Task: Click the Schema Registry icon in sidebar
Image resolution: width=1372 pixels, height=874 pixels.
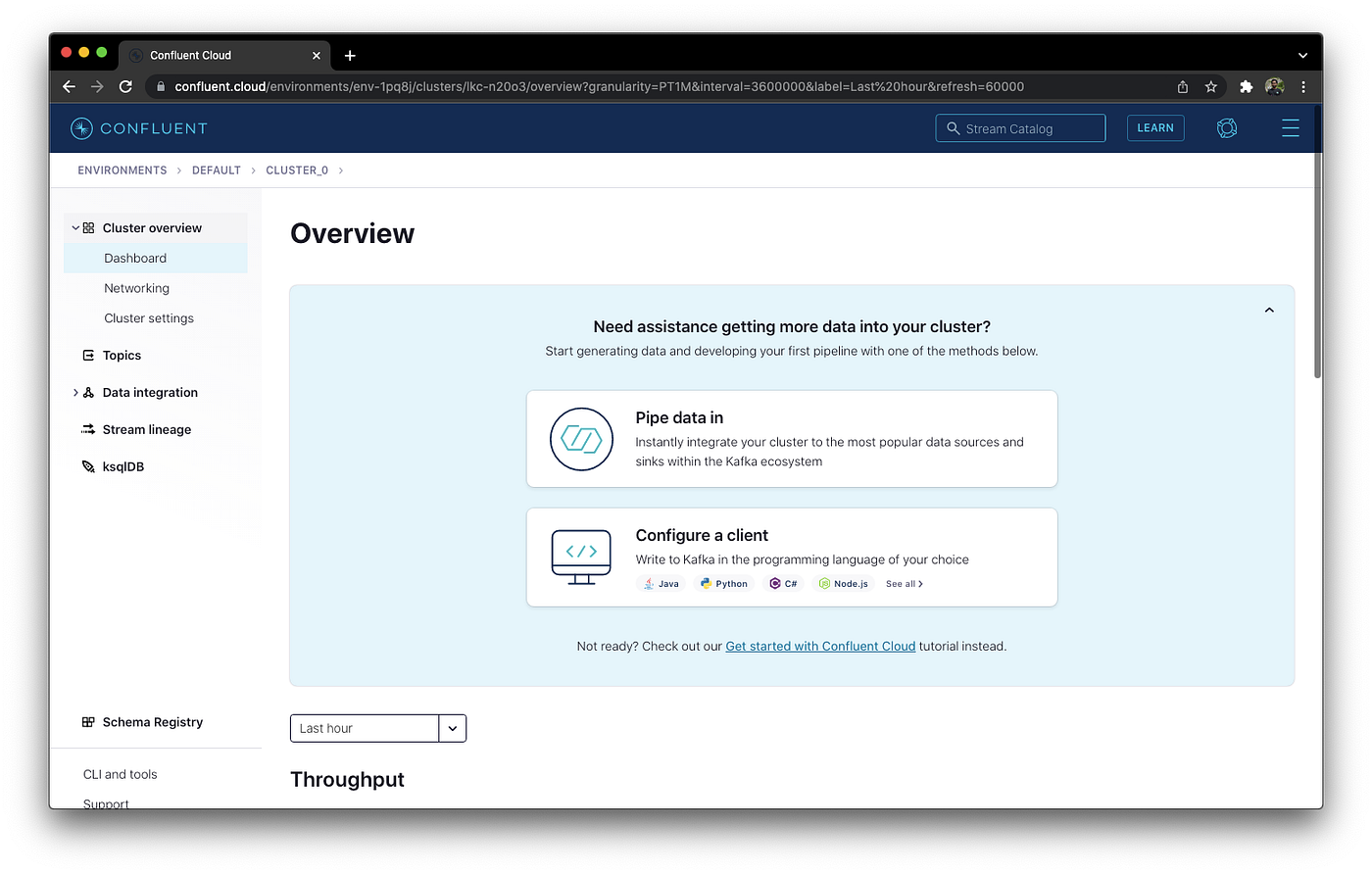Action: (x=88, y=722)
